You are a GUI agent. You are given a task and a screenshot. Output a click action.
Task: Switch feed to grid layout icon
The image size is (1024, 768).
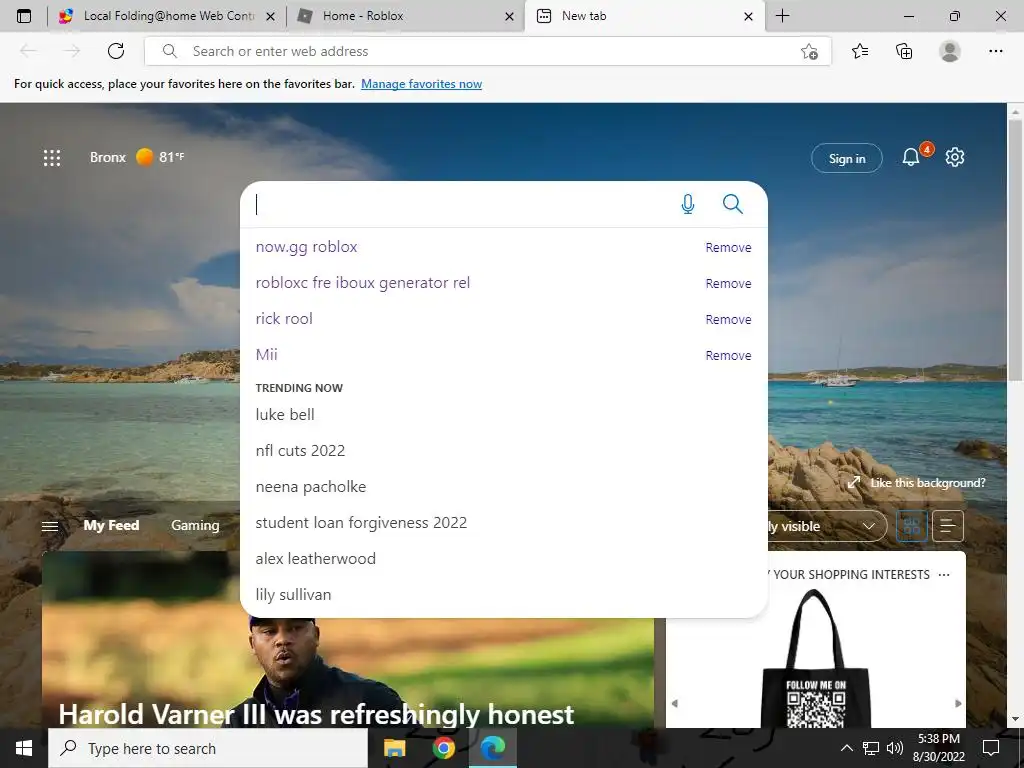pyautogui.click(x=912, y=526)
